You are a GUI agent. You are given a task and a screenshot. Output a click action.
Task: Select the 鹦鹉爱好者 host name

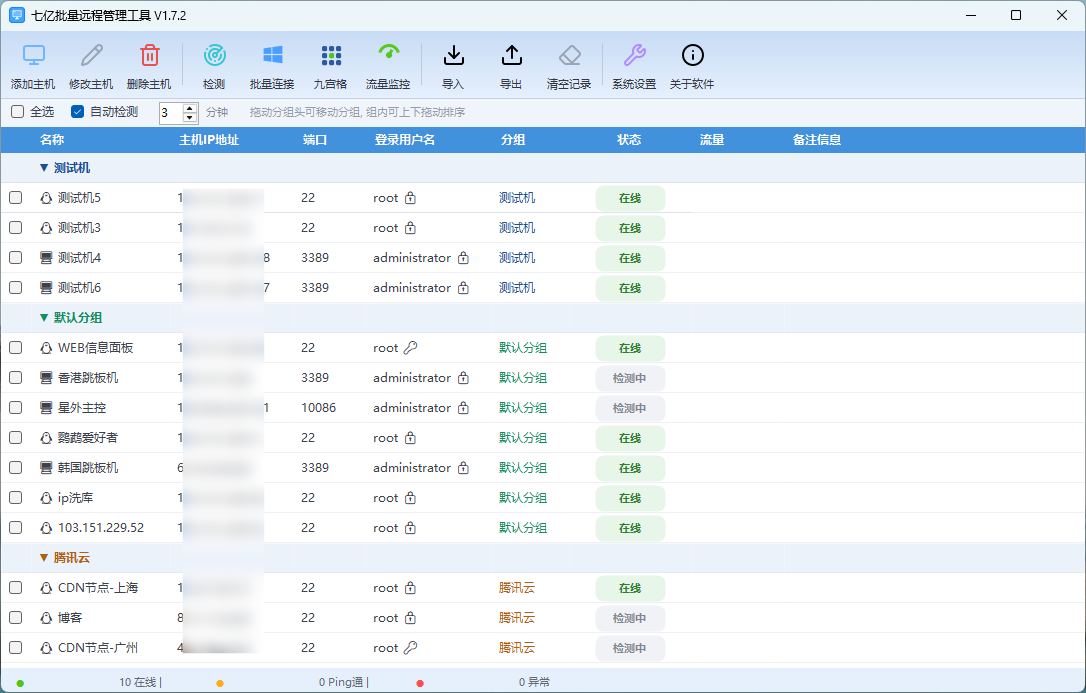click(88, 438)
